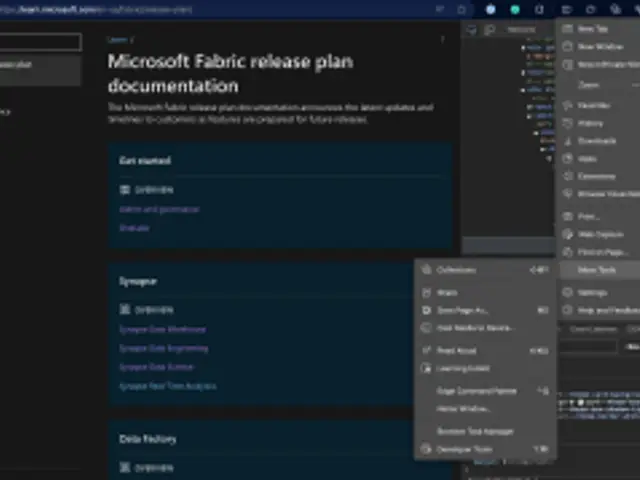This screenshot has width=640, height=480.
Task: Open Favorites from the Edge menu
Action: 600,105
